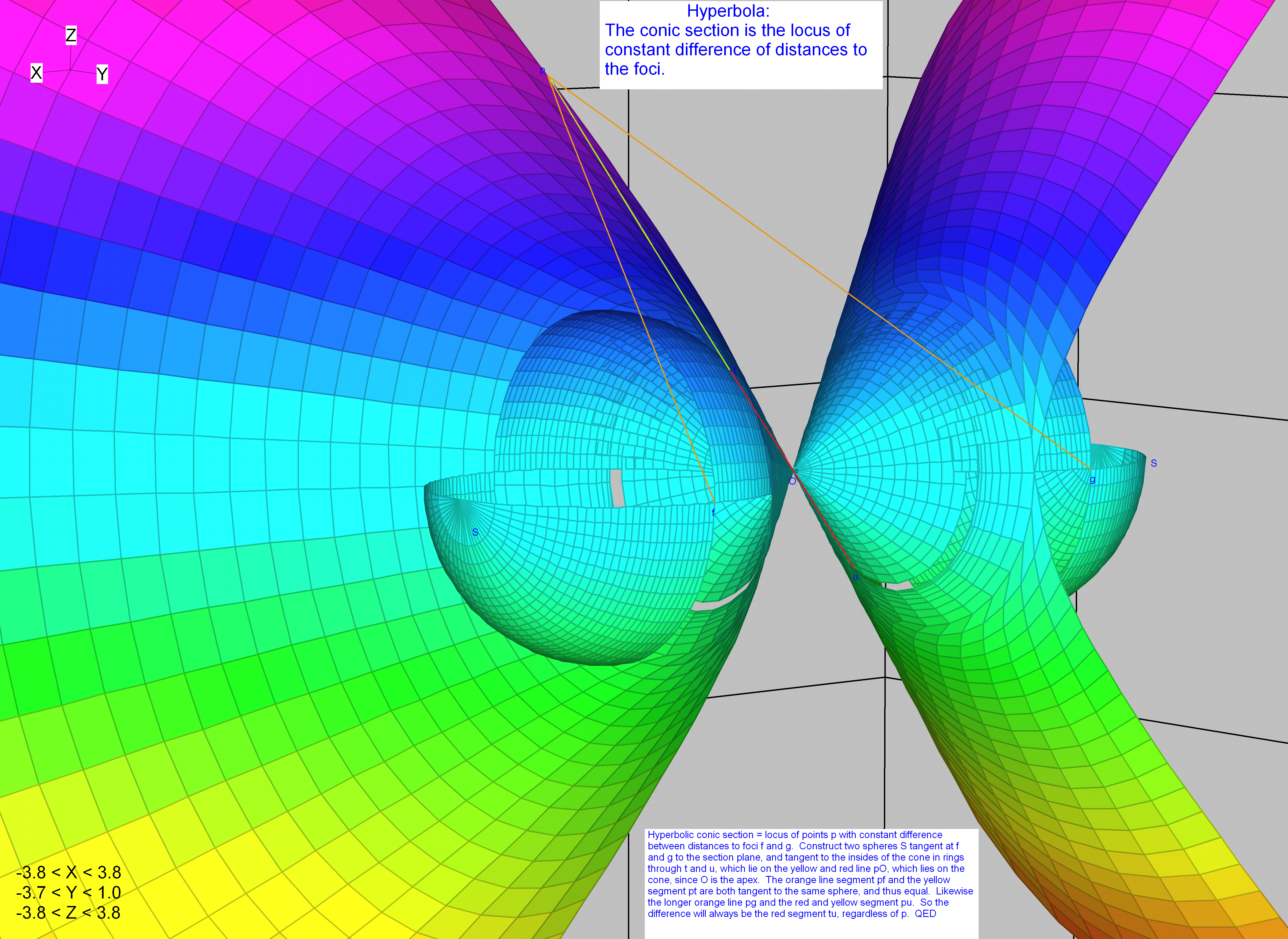Viewport: 1288px width, 939px height.
Task: Click the Z axis label
Action: (x=71, y=35)
